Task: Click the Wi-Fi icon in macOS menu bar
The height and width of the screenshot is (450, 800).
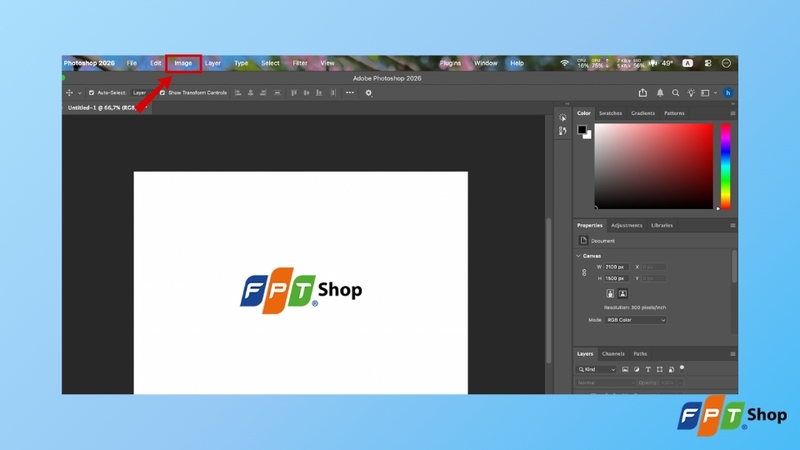Action: [564, 63]
